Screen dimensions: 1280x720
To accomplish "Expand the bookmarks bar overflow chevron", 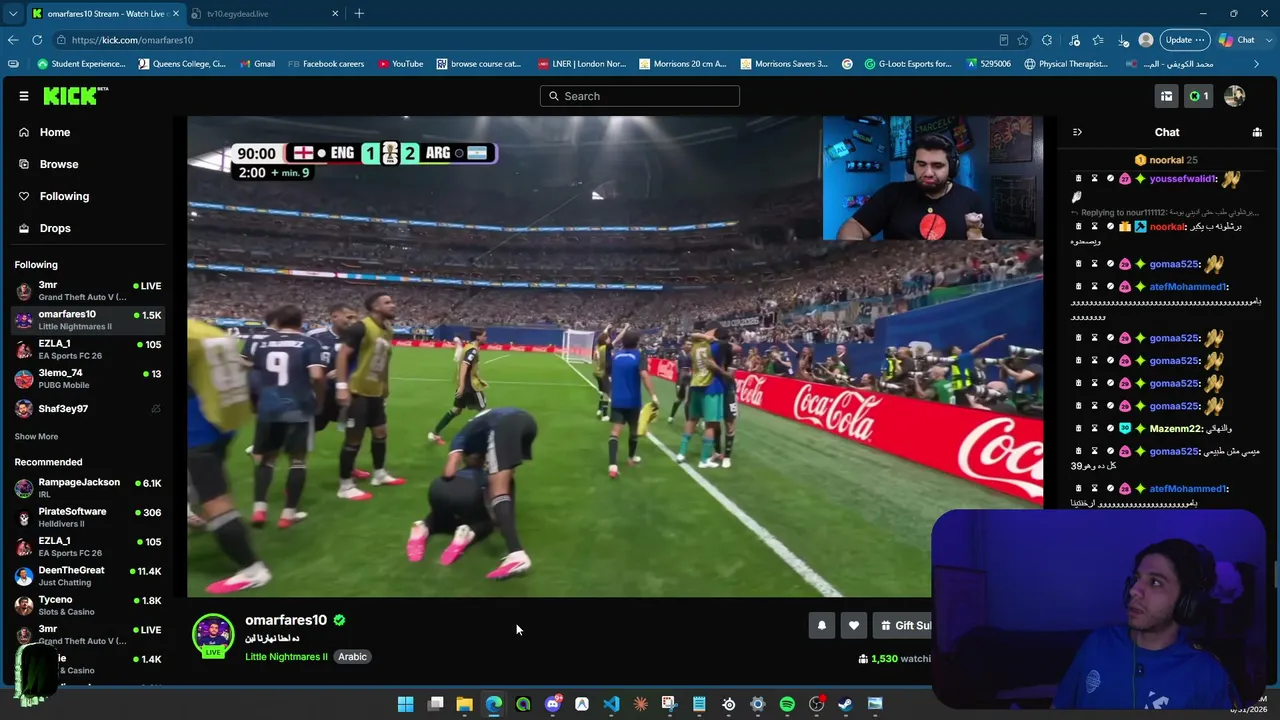I will (1257, 64).
